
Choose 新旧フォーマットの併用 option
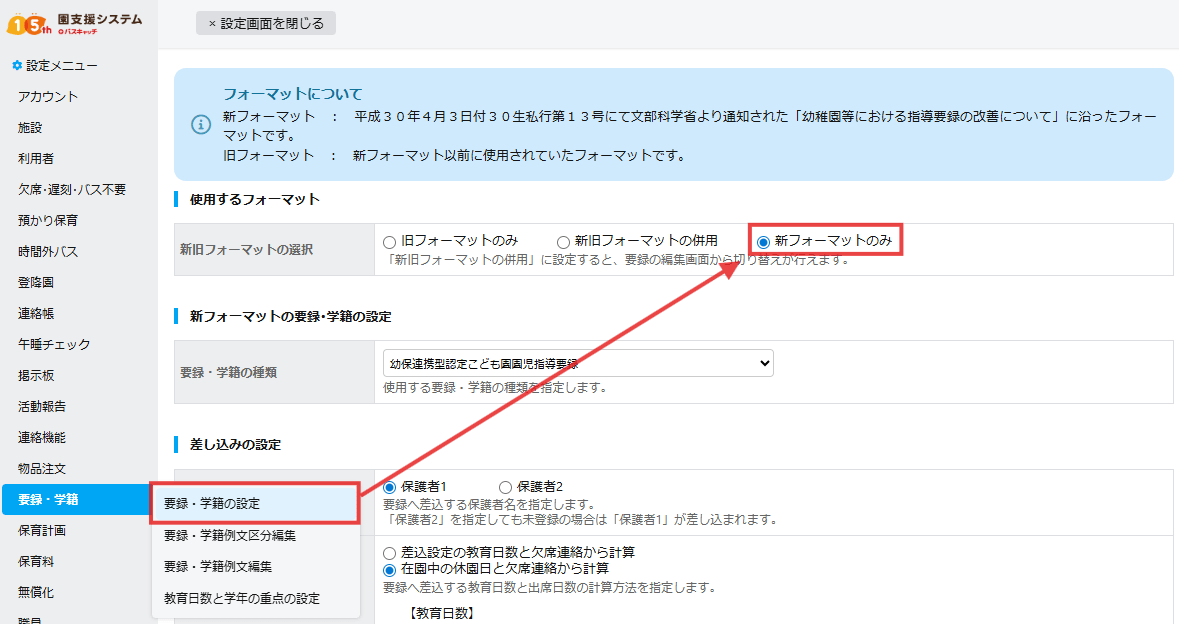(x=563, y=240)
